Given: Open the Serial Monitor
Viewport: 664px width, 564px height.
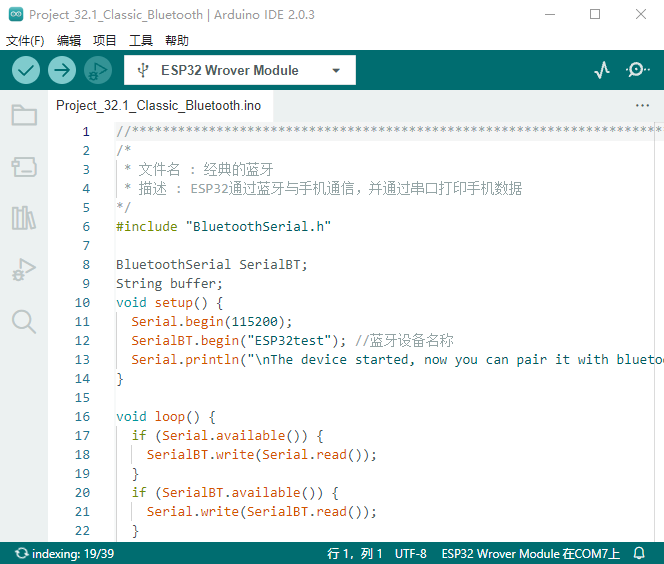Looking at the screenshot, I should (x=637, y=70).
